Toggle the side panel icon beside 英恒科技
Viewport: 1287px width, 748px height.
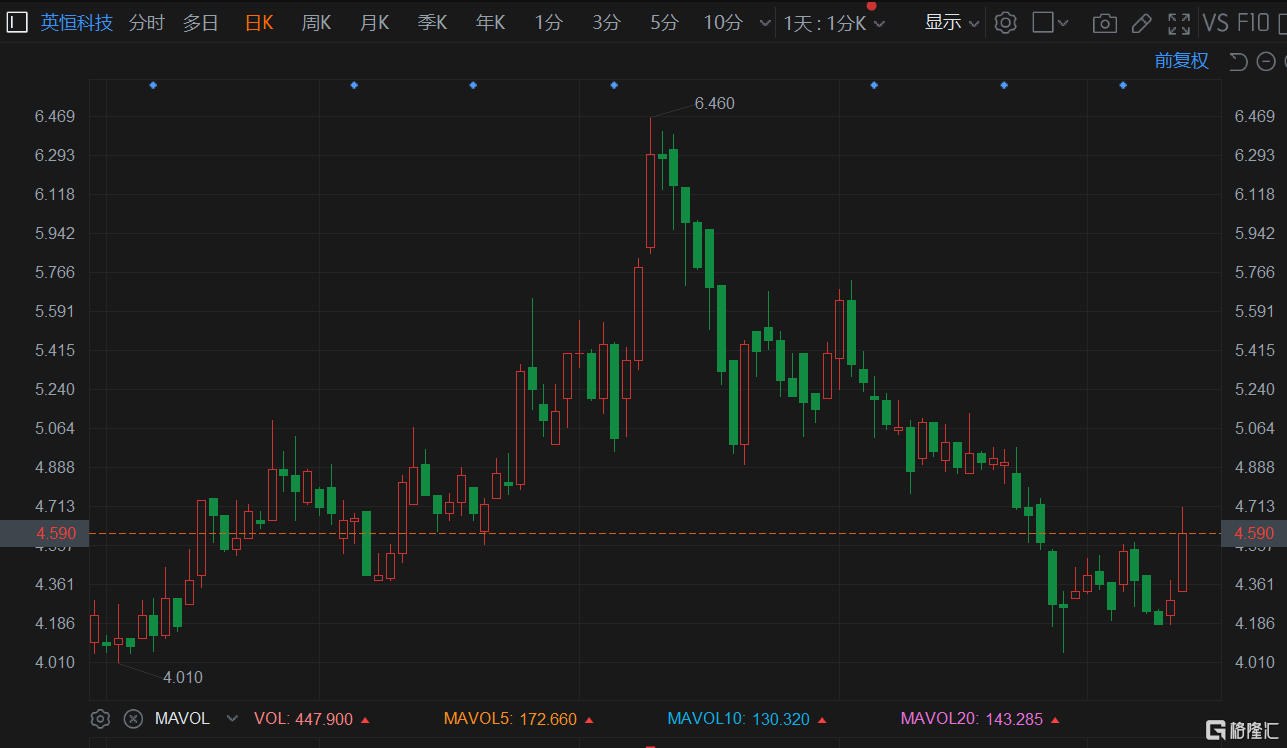[17, 22]
